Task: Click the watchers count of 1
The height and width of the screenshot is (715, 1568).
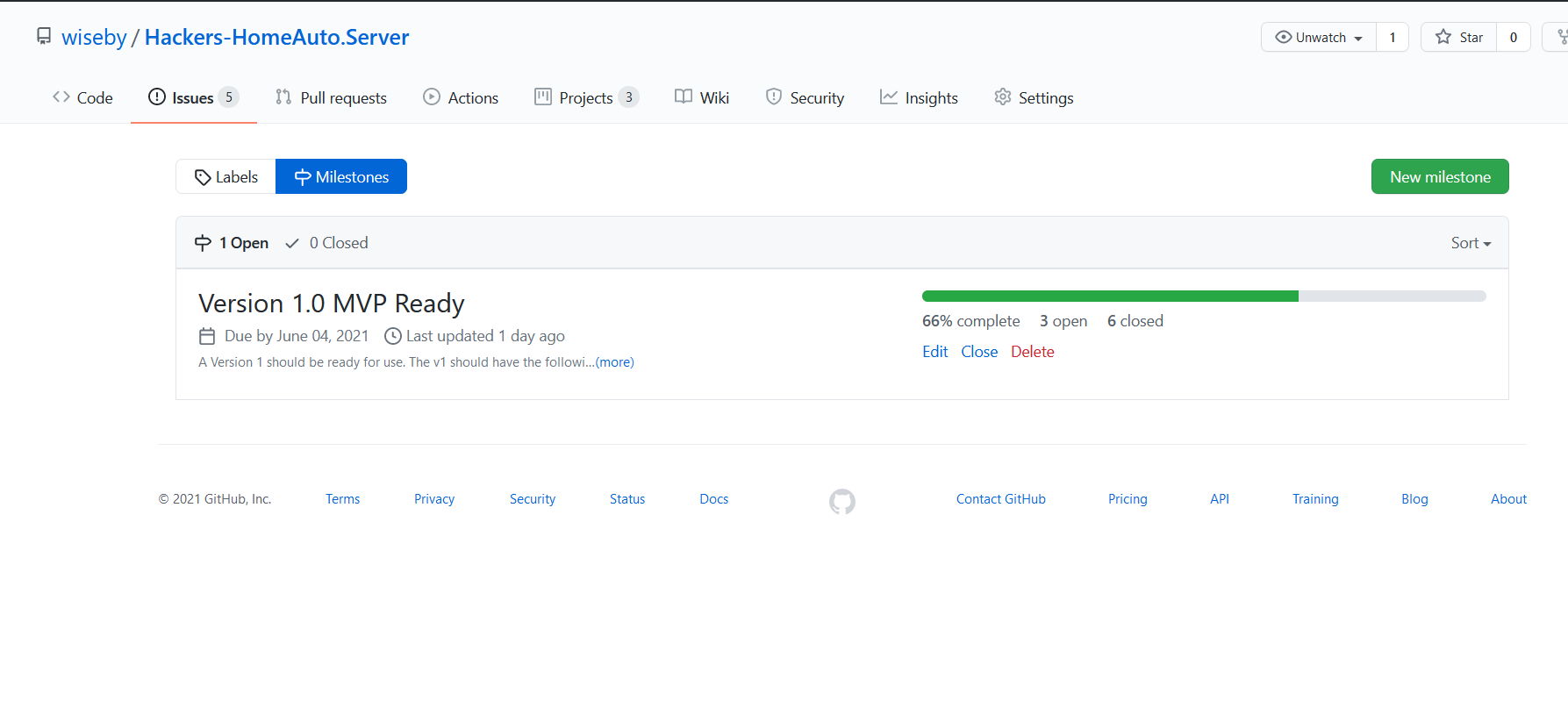Action: point(1393,37)
